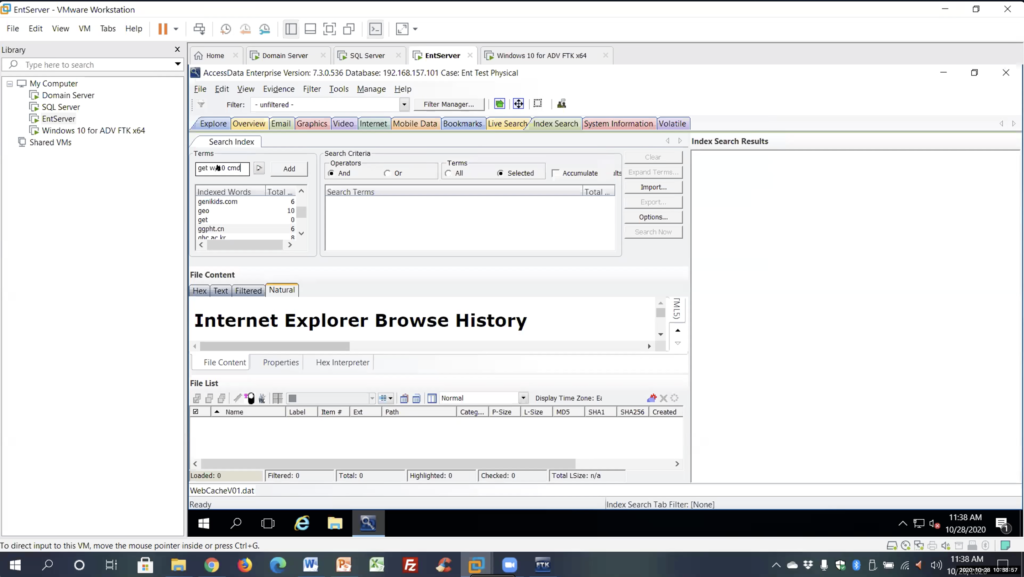Toggle the VMware thumbnail bar view
The width and height of the screenshot is (1024, 577).
coord(310,29)
